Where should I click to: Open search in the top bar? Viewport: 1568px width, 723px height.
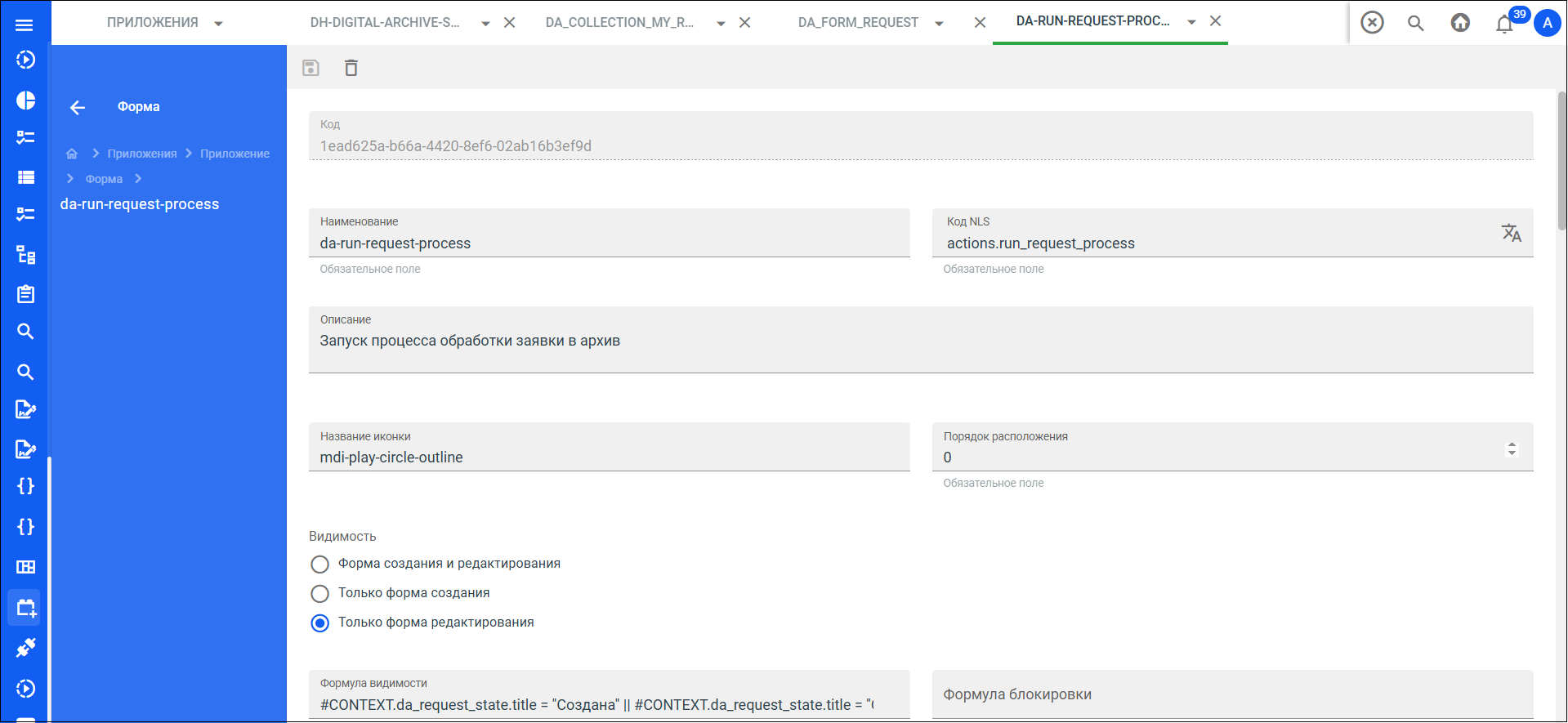point(1416,23)
